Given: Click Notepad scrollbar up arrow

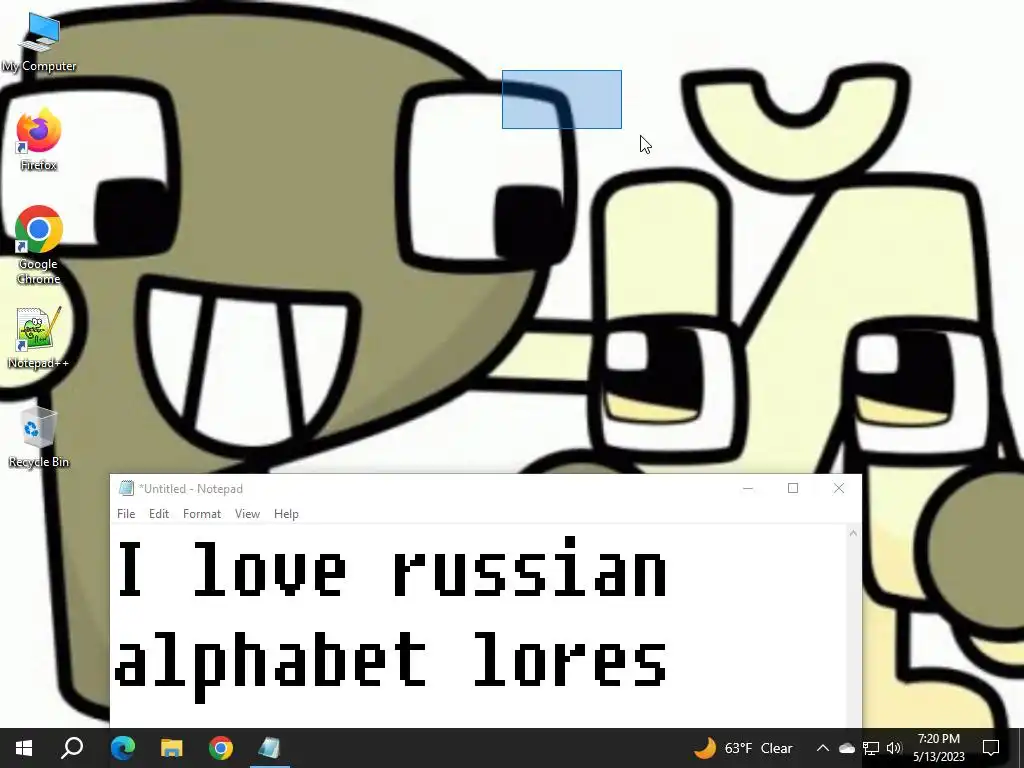Looking at the screenshot, I should 853,534.
